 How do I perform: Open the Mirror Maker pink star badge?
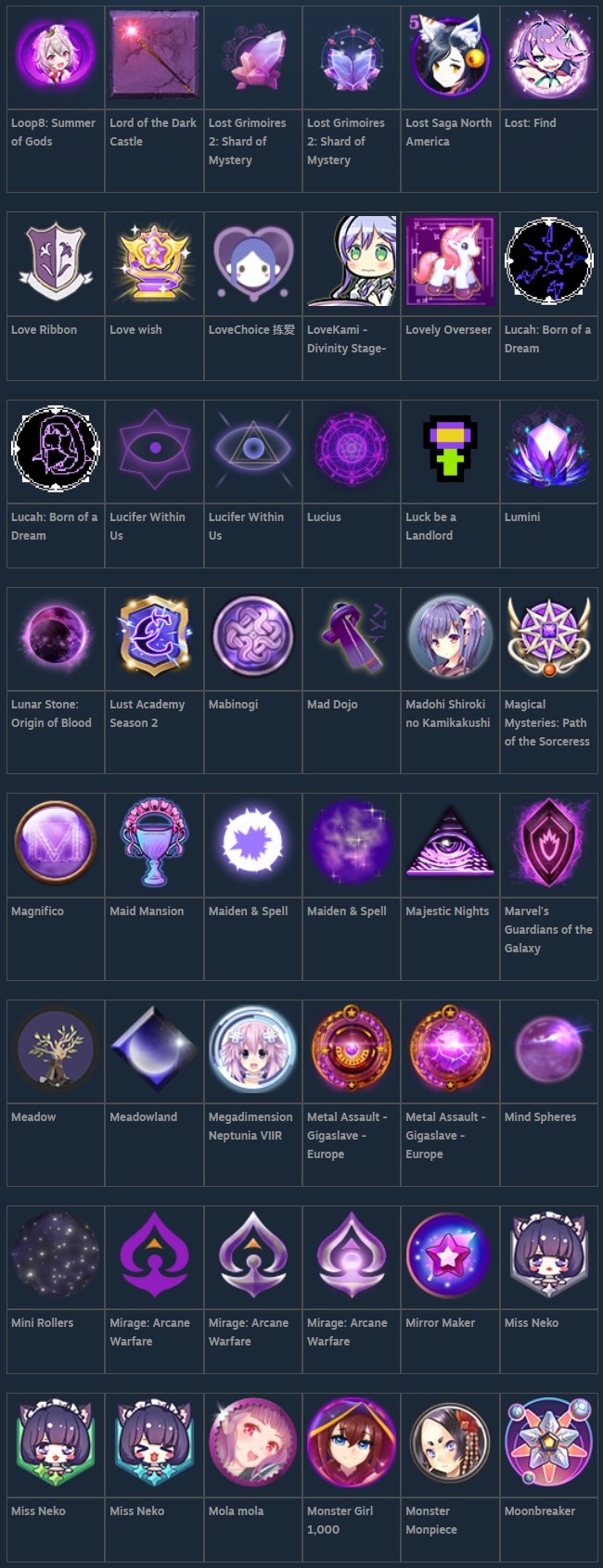[x=450, y=1254]
